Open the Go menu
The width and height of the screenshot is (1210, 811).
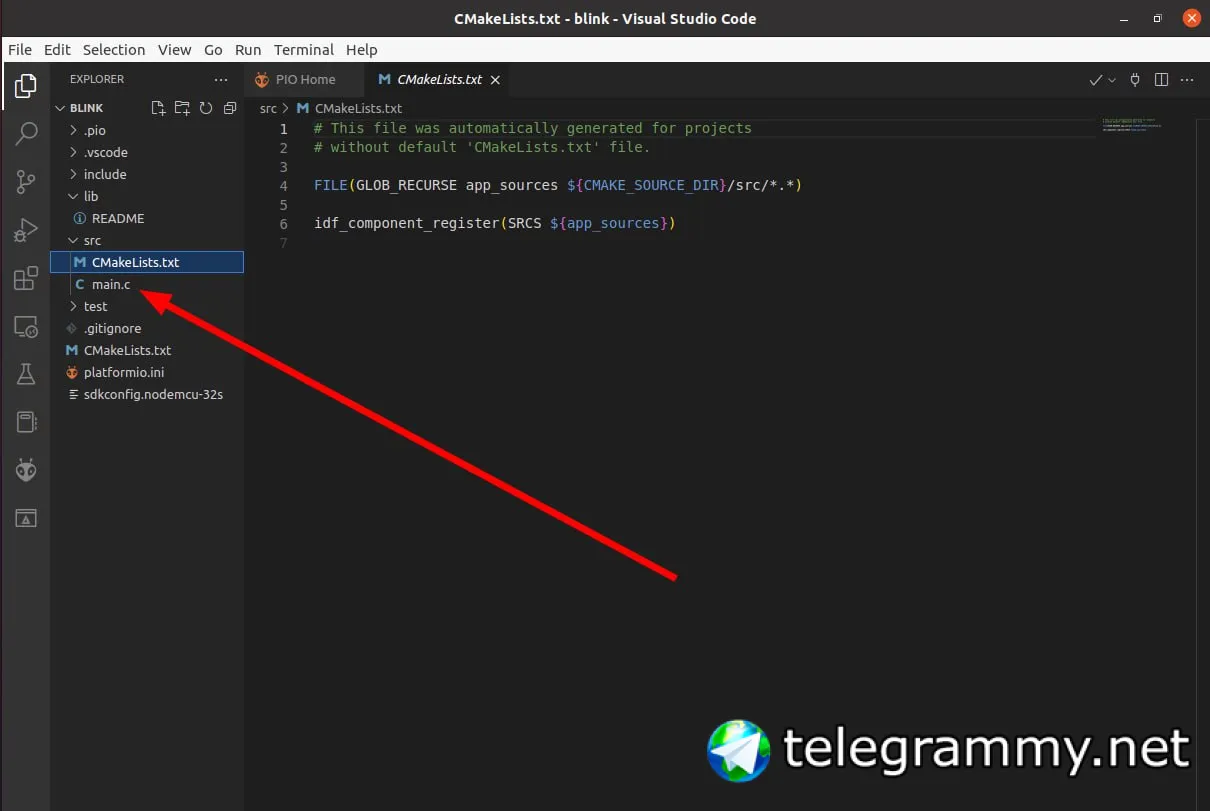[x=213, y=49]
